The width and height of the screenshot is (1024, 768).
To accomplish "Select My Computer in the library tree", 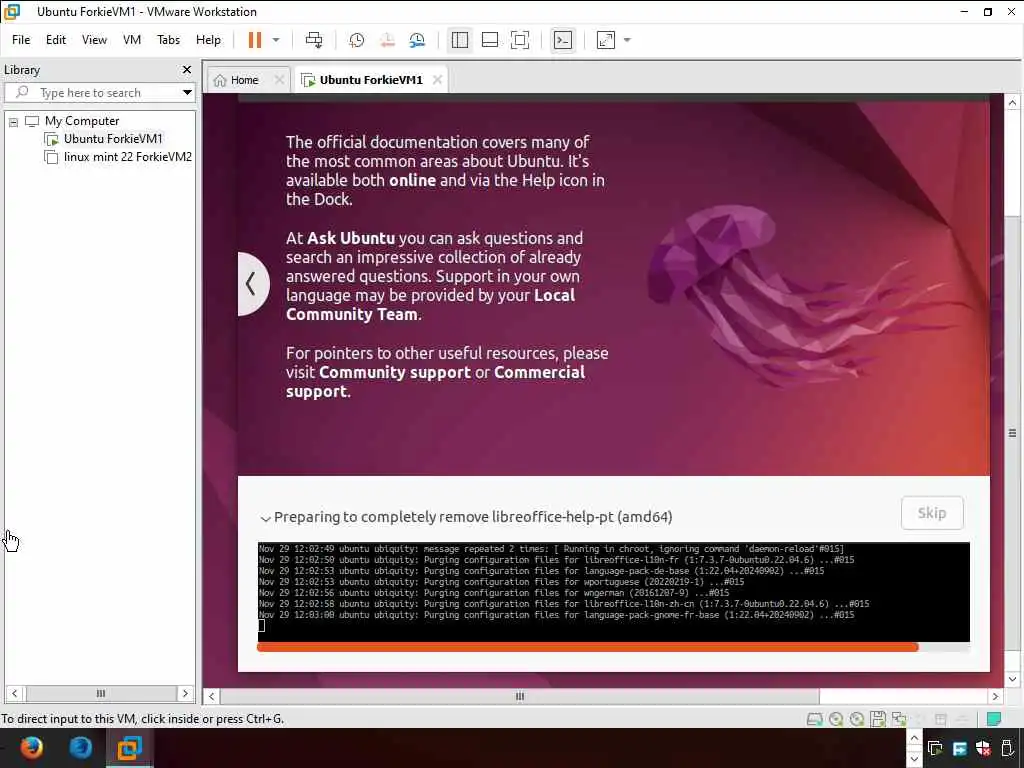I will 82,121.
